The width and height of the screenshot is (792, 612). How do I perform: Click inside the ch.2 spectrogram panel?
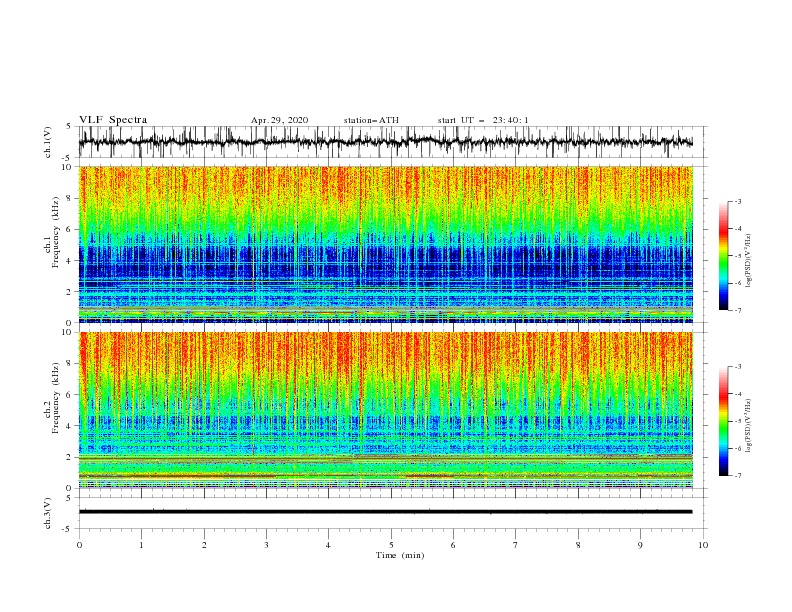pyautogui.click(x=386, y=410)
